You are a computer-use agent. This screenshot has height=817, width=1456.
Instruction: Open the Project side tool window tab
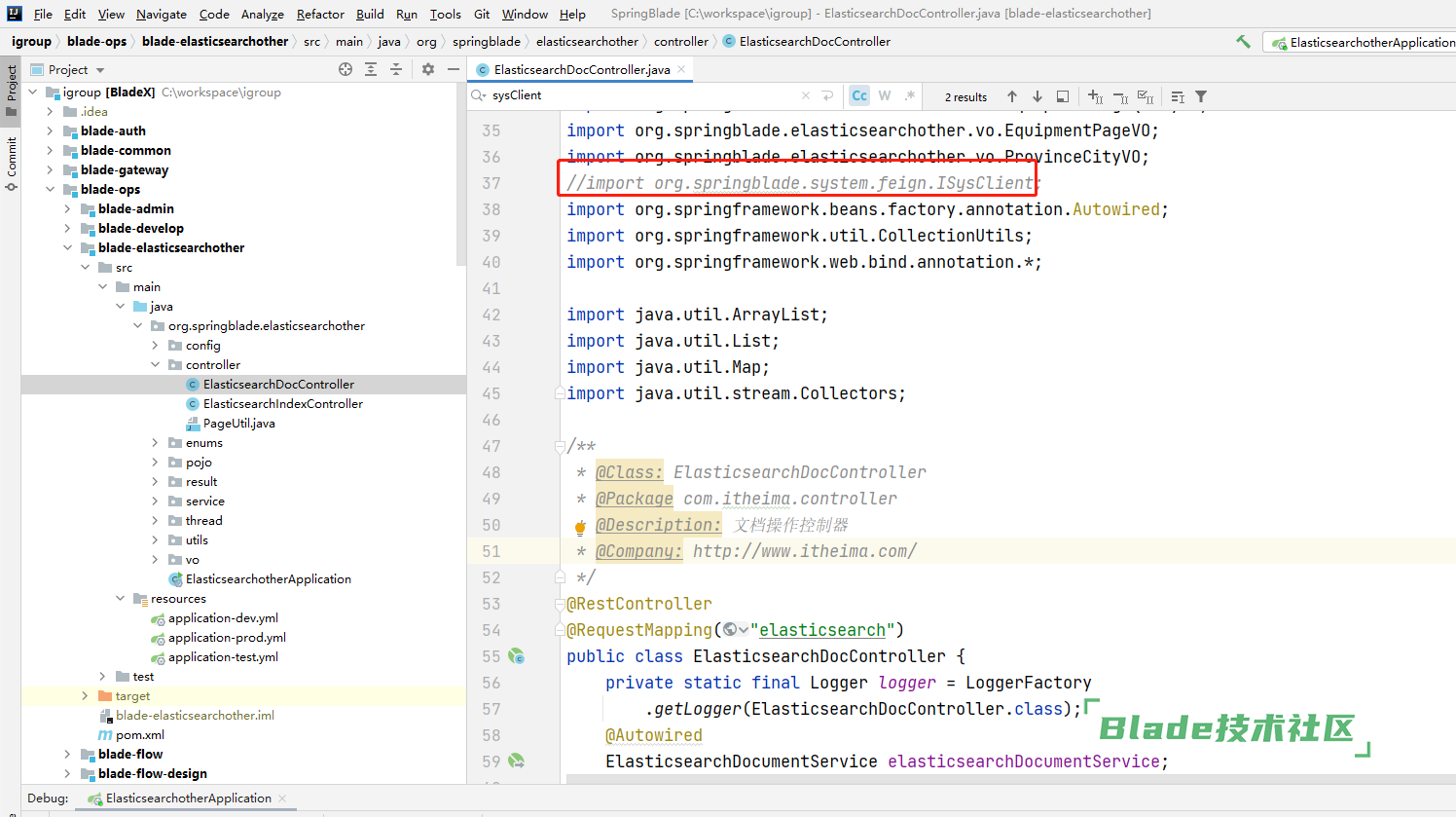tap(11, 90)
